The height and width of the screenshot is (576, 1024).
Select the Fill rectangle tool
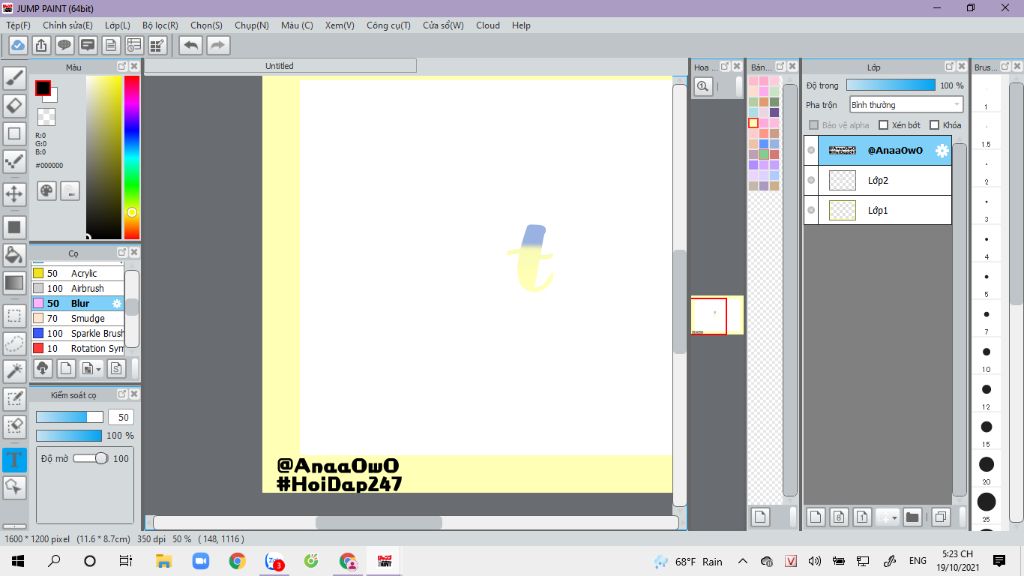pyautogui.click(x=14, y=227)
